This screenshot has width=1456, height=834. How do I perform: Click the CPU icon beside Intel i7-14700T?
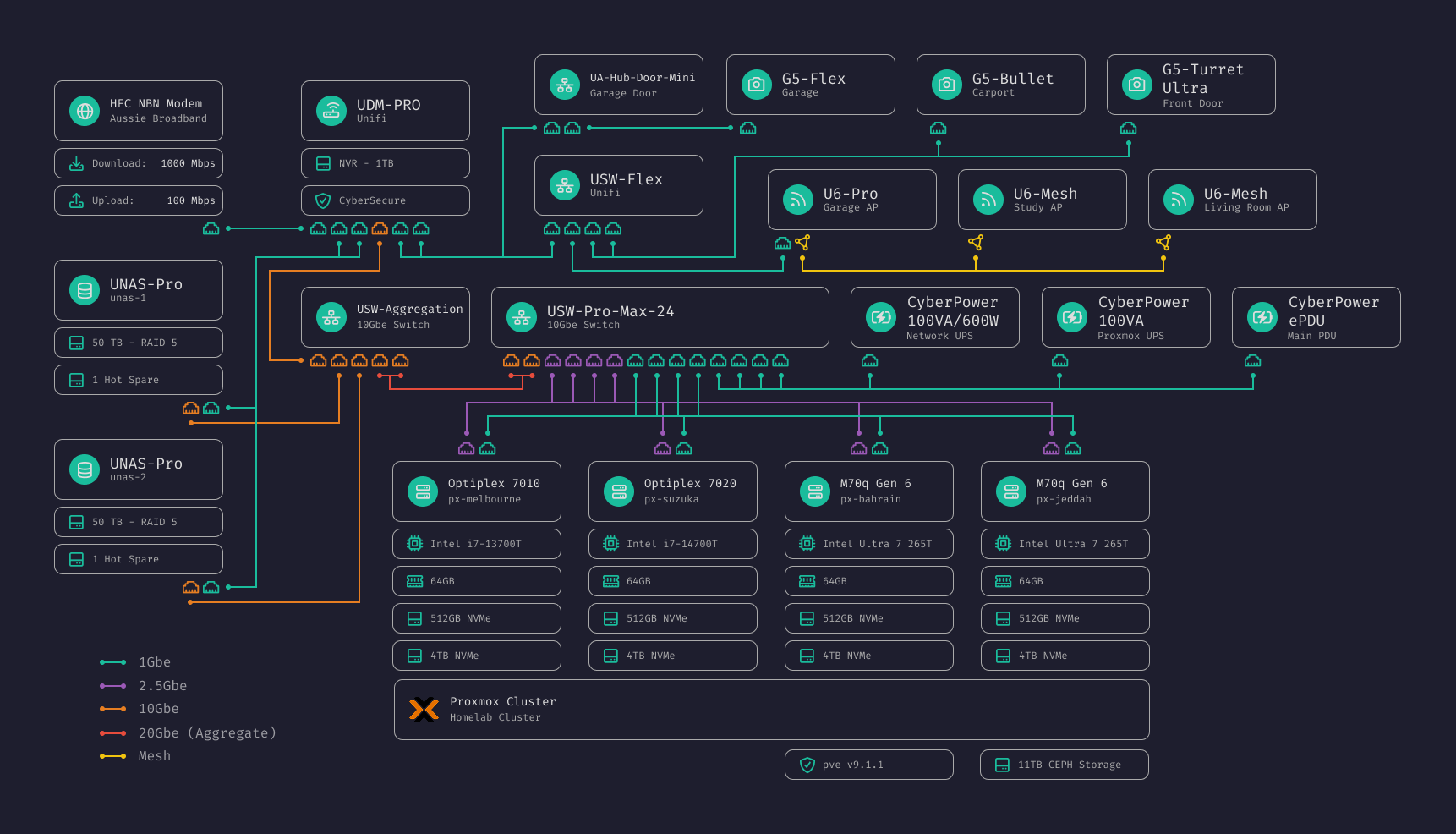[611, 544]
